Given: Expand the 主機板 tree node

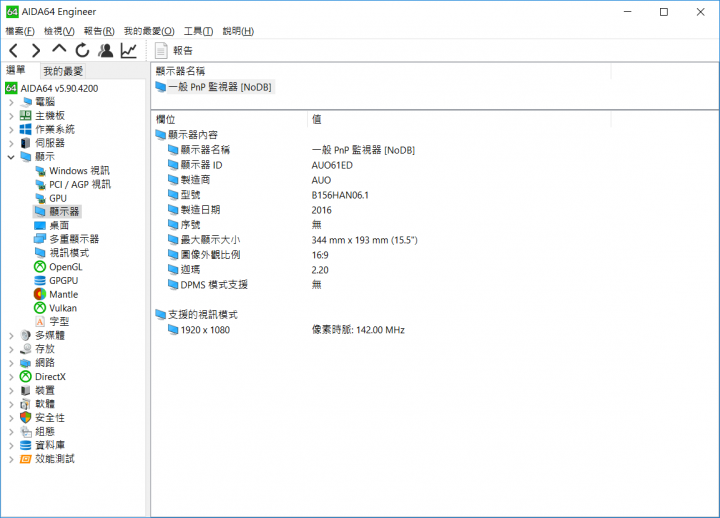Looking at the screenshot, I should (11, 116).
